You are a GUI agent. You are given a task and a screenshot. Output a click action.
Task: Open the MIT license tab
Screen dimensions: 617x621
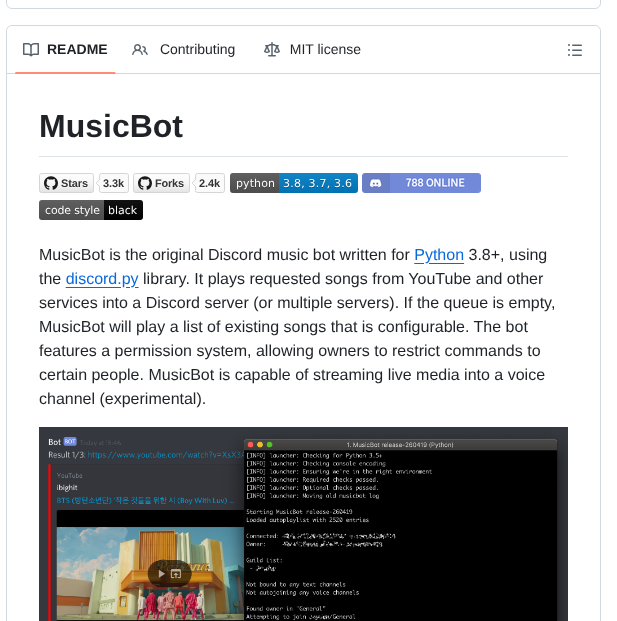[312, 50]
